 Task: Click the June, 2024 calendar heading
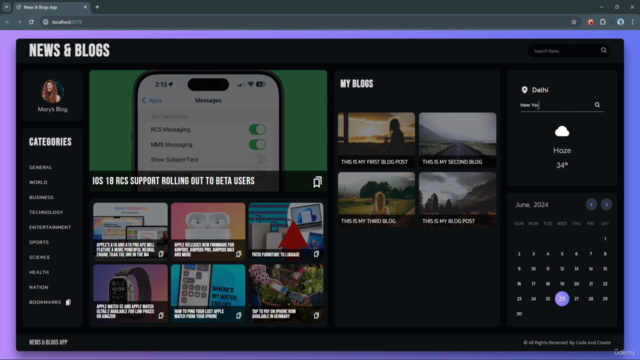coord(531,205)
